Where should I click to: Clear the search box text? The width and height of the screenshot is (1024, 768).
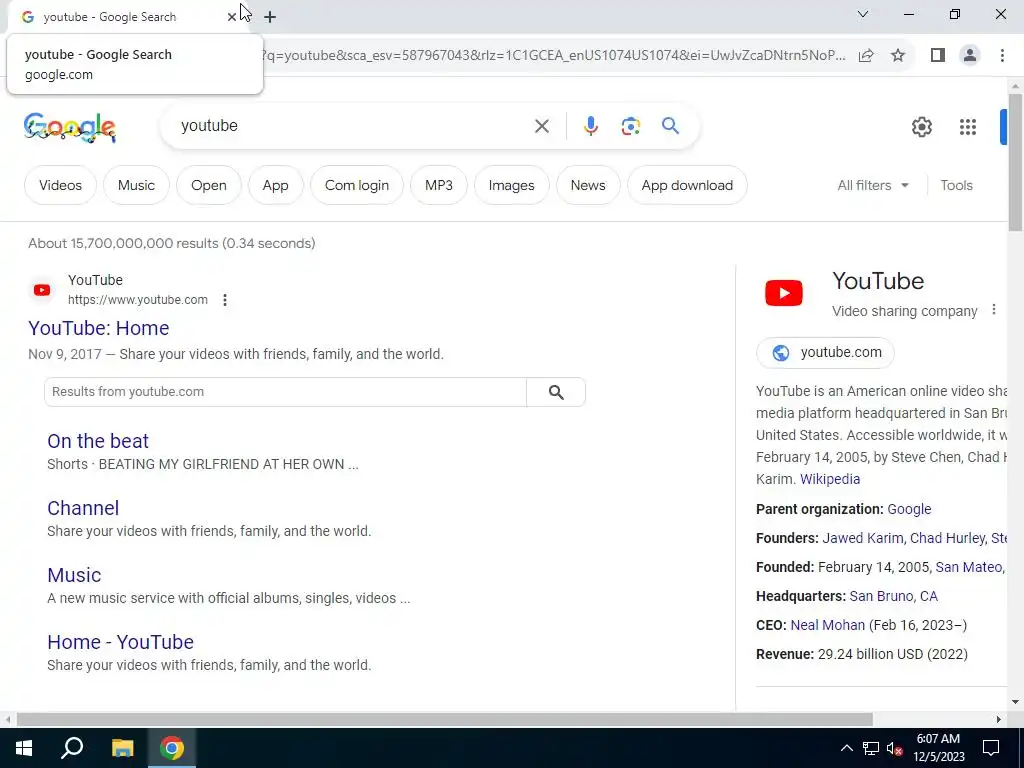tap(541, 126)
